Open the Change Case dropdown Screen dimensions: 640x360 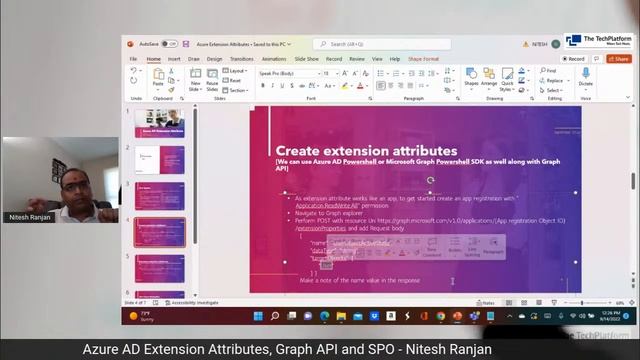click(330, 86)
